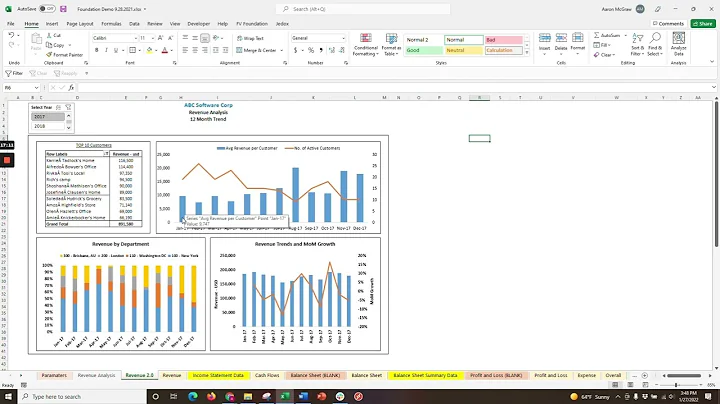Image resolution: width=720 pixels, height=404 pixels.
Task: Open the Find & Select magnifier
Action: 655,45
